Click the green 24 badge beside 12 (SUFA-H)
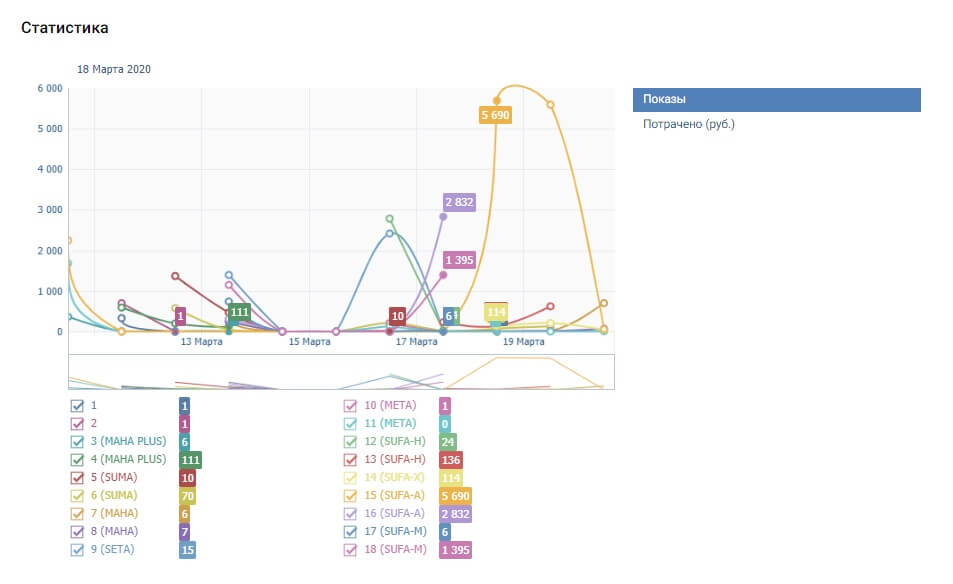 click(x=448, y=442)
